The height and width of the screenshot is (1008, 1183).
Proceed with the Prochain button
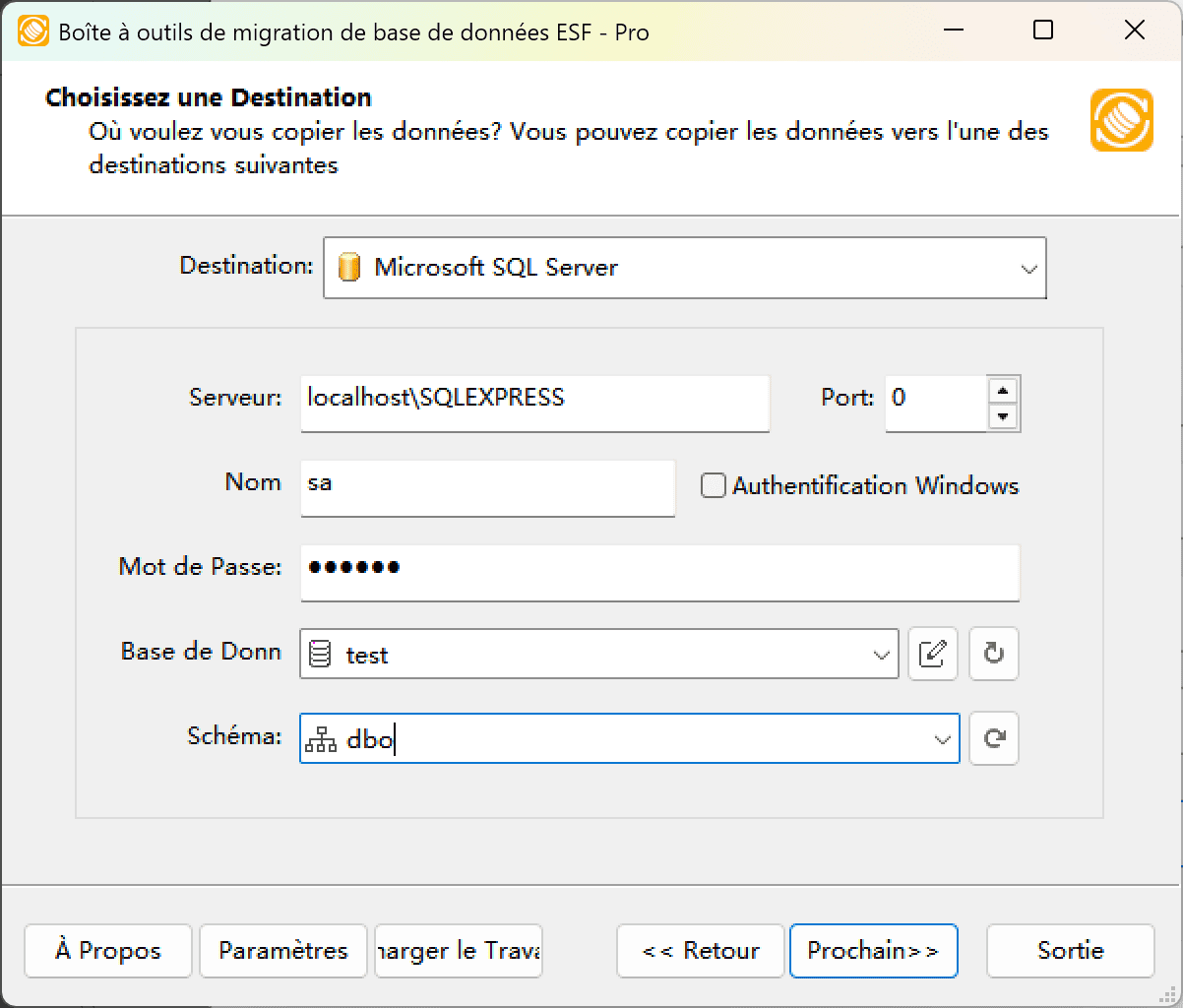tap(874, 951)
